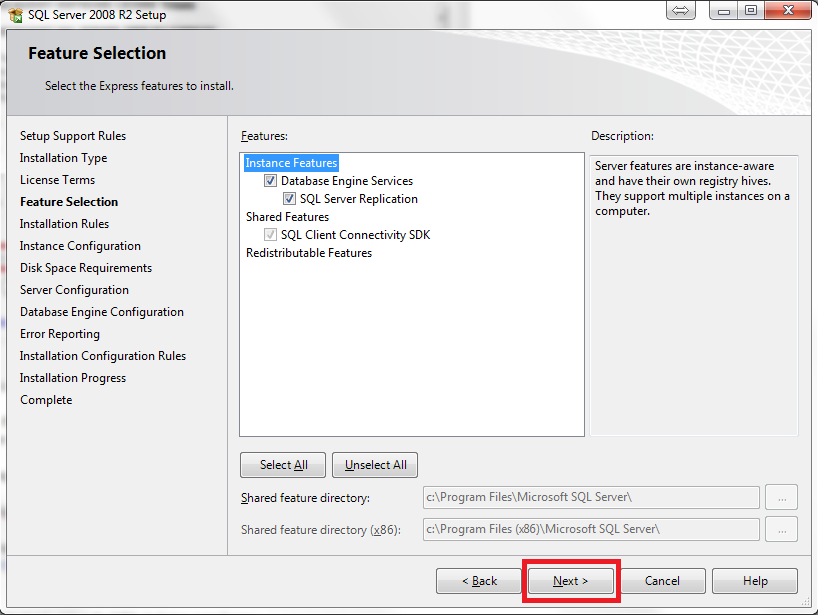This screenshot has height=615, width=818.
Task: Click Installation Type step
Action: click(x=64, y=158)
